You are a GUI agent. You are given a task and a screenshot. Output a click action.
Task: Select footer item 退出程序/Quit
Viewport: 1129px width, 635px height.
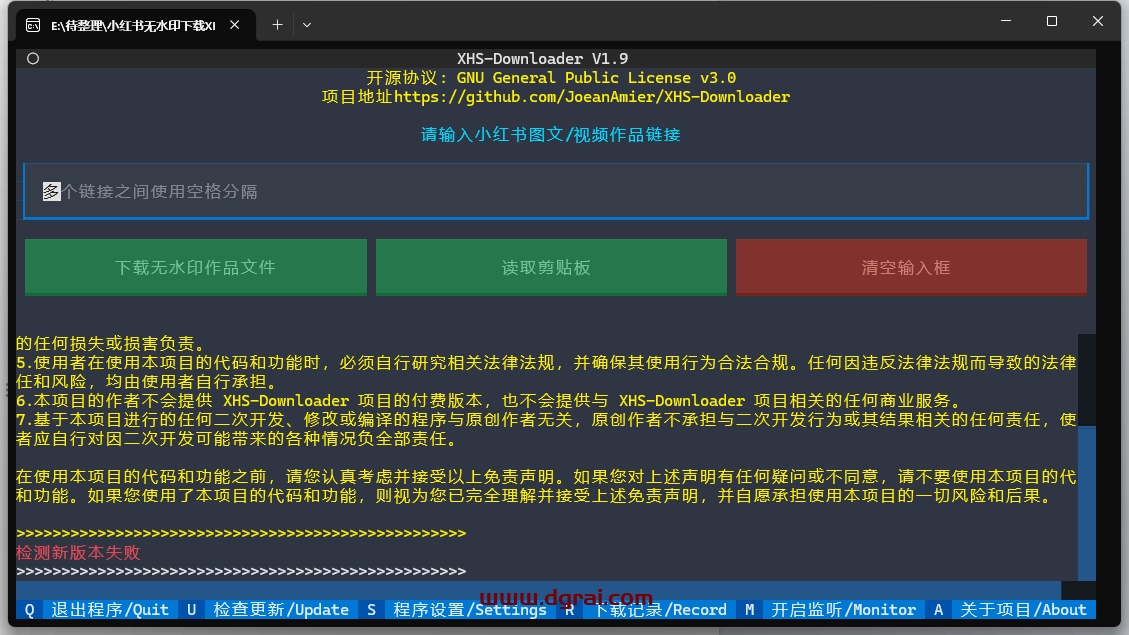pyautogui.click(x=109, y=610)
